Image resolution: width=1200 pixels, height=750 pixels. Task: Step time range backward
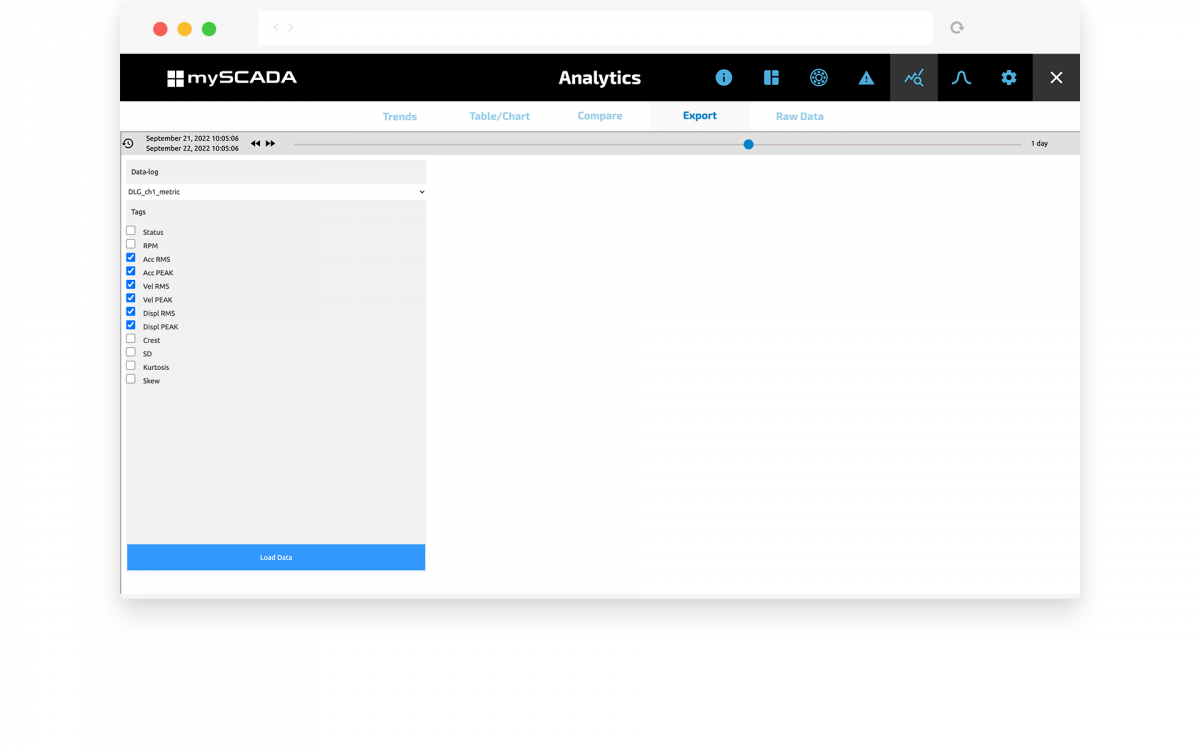(255, 143)
